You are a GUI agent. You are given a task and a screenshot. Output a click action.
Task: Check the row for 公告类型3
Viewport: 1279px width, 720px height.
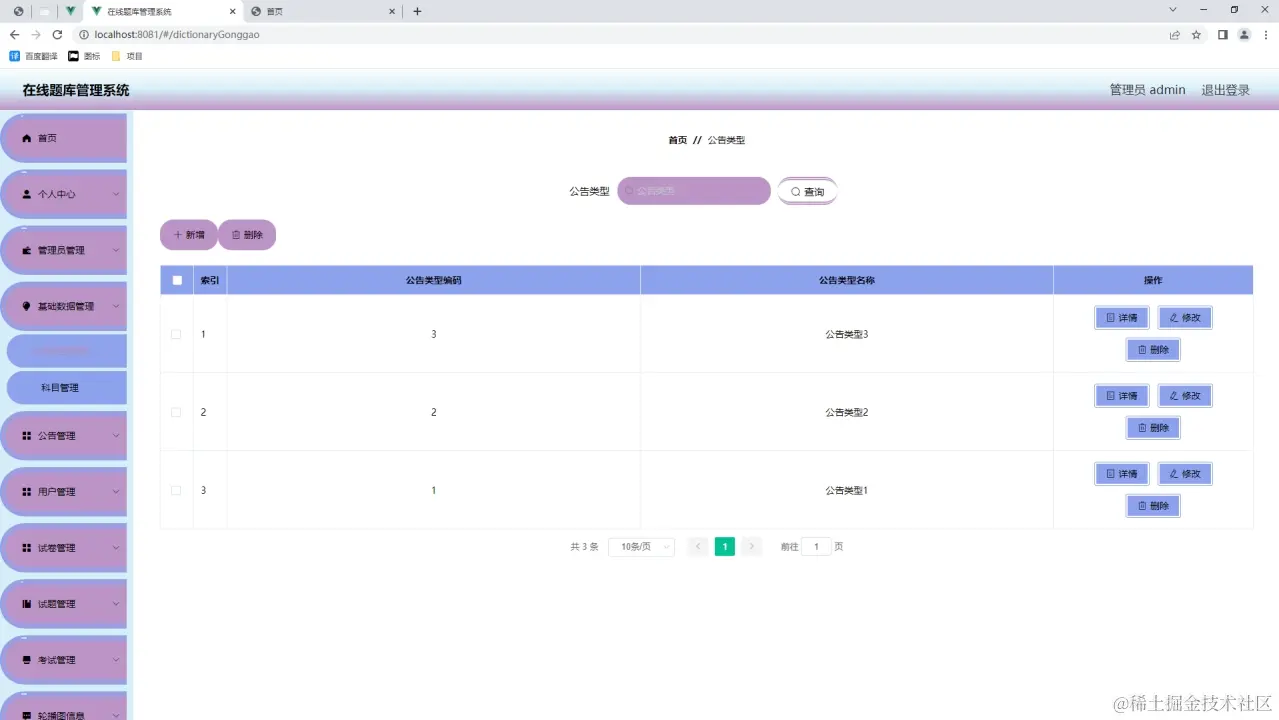176,334
